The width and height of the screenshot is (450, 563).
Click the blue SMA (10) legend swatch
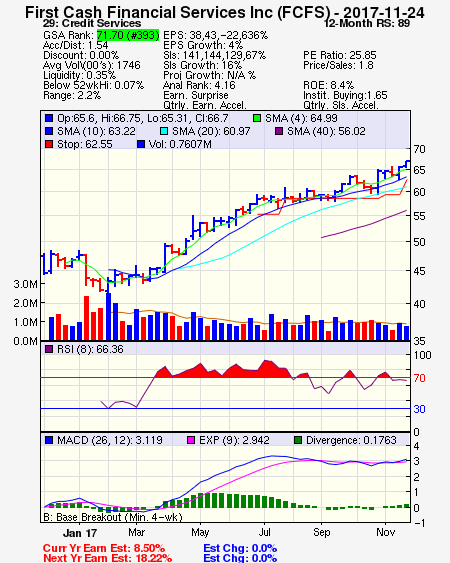tap(49, 131)
